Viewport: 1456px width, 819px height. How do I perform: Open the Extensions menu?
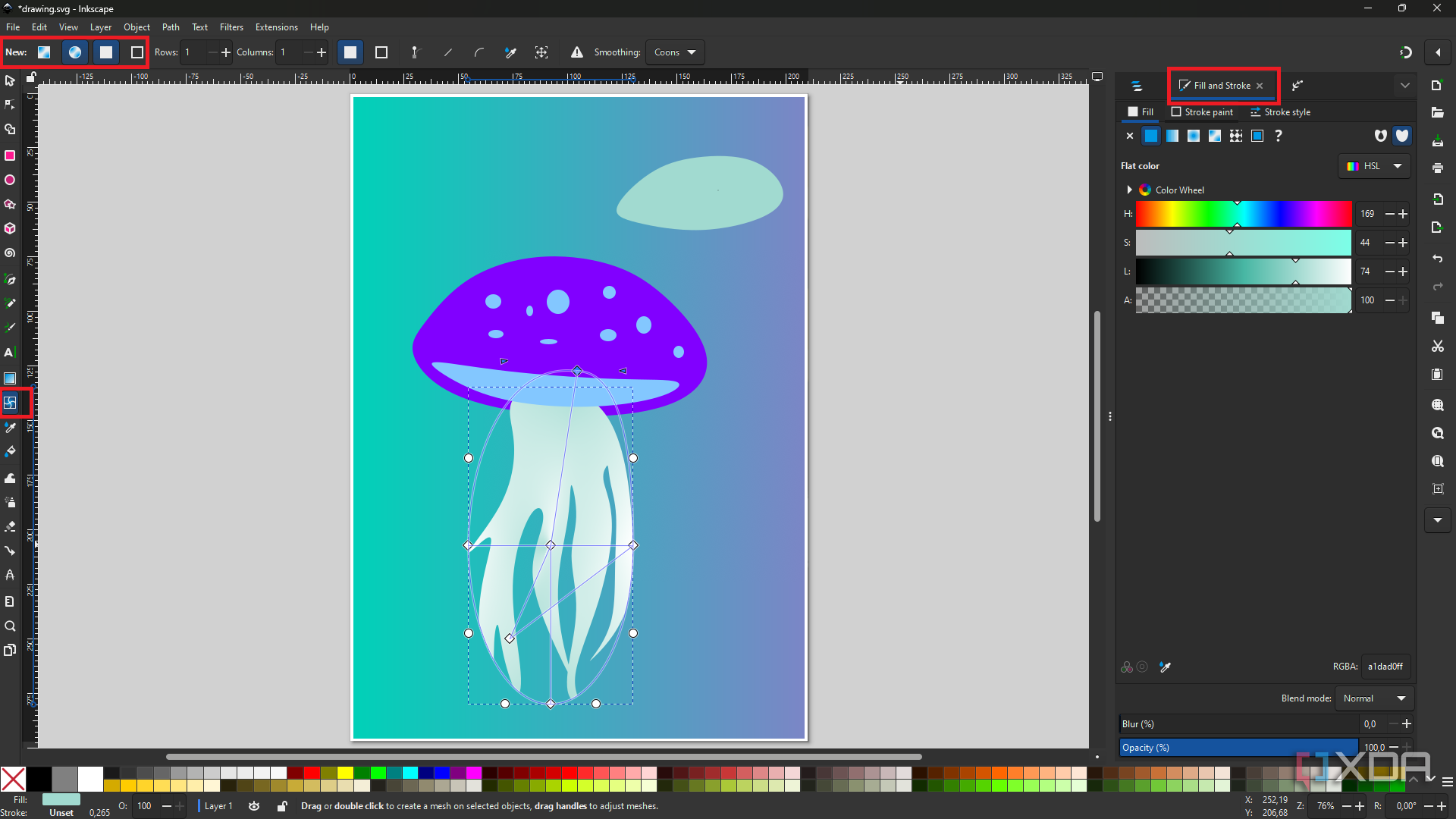point(277,27)
